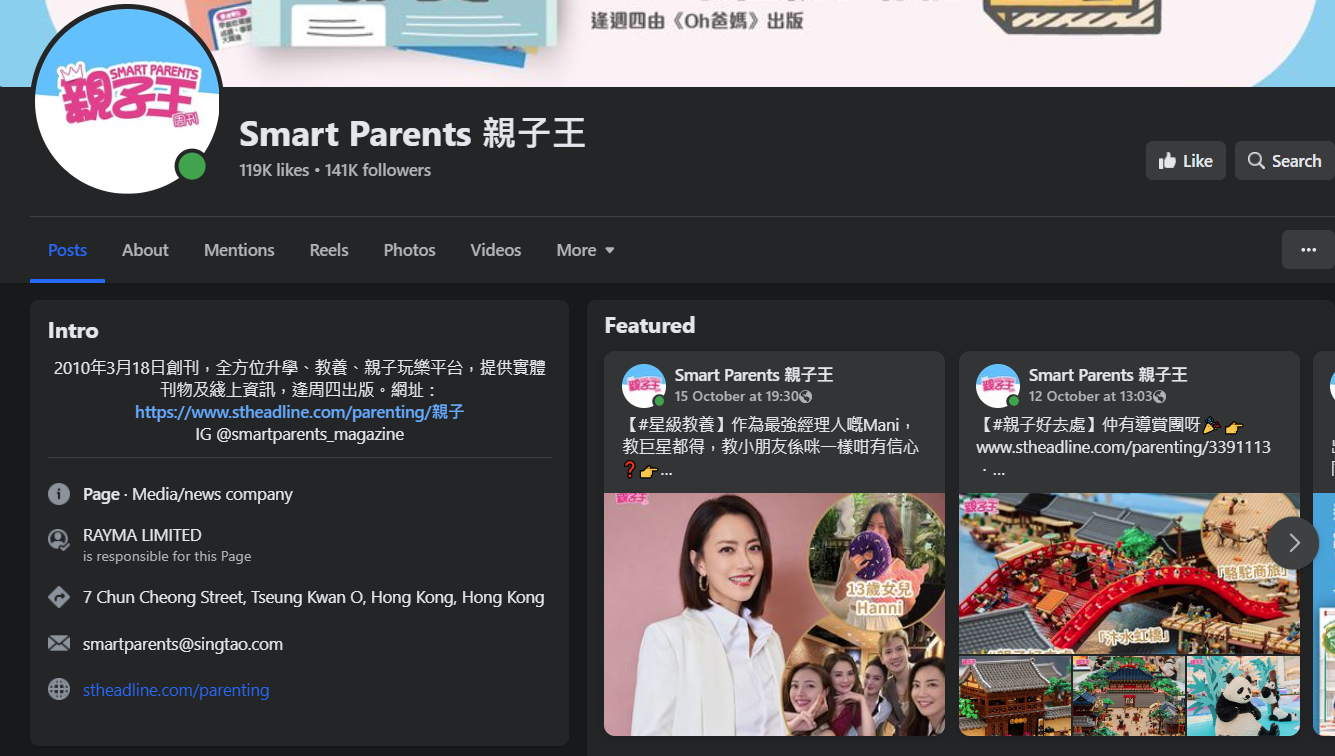Click the website globe icon
The width and height of the screenshot is (1335, 756).
coord(59,689)
